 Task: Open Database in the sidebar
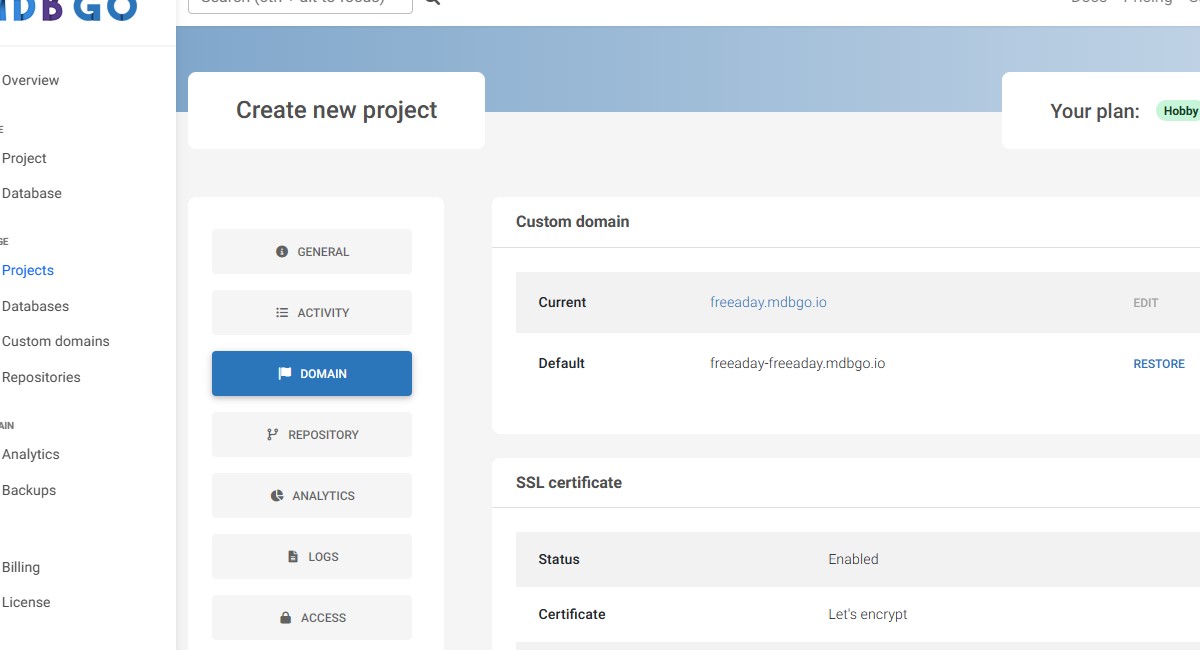tap(32, 193)
